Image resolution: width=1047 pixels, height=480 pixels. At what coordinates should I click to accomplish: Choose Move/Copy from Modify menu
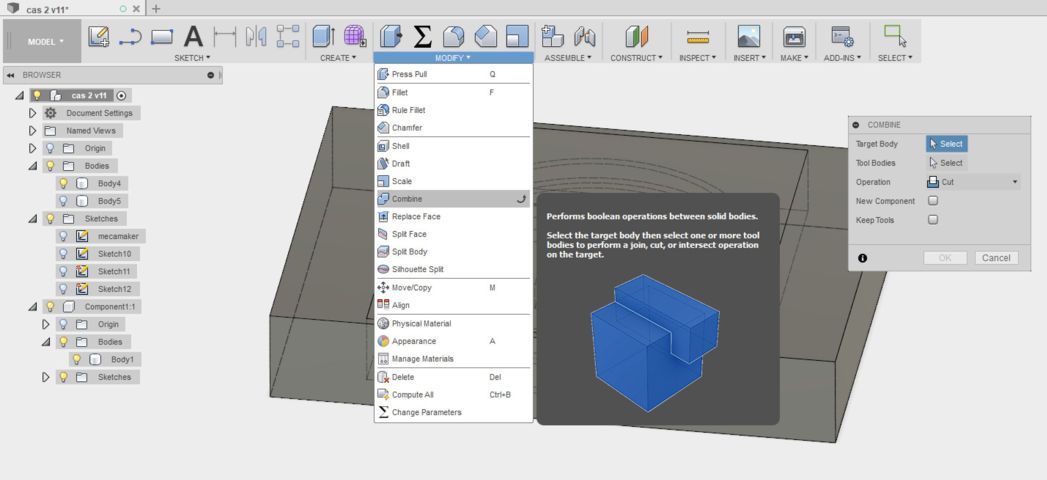click(x=453, y=288)
